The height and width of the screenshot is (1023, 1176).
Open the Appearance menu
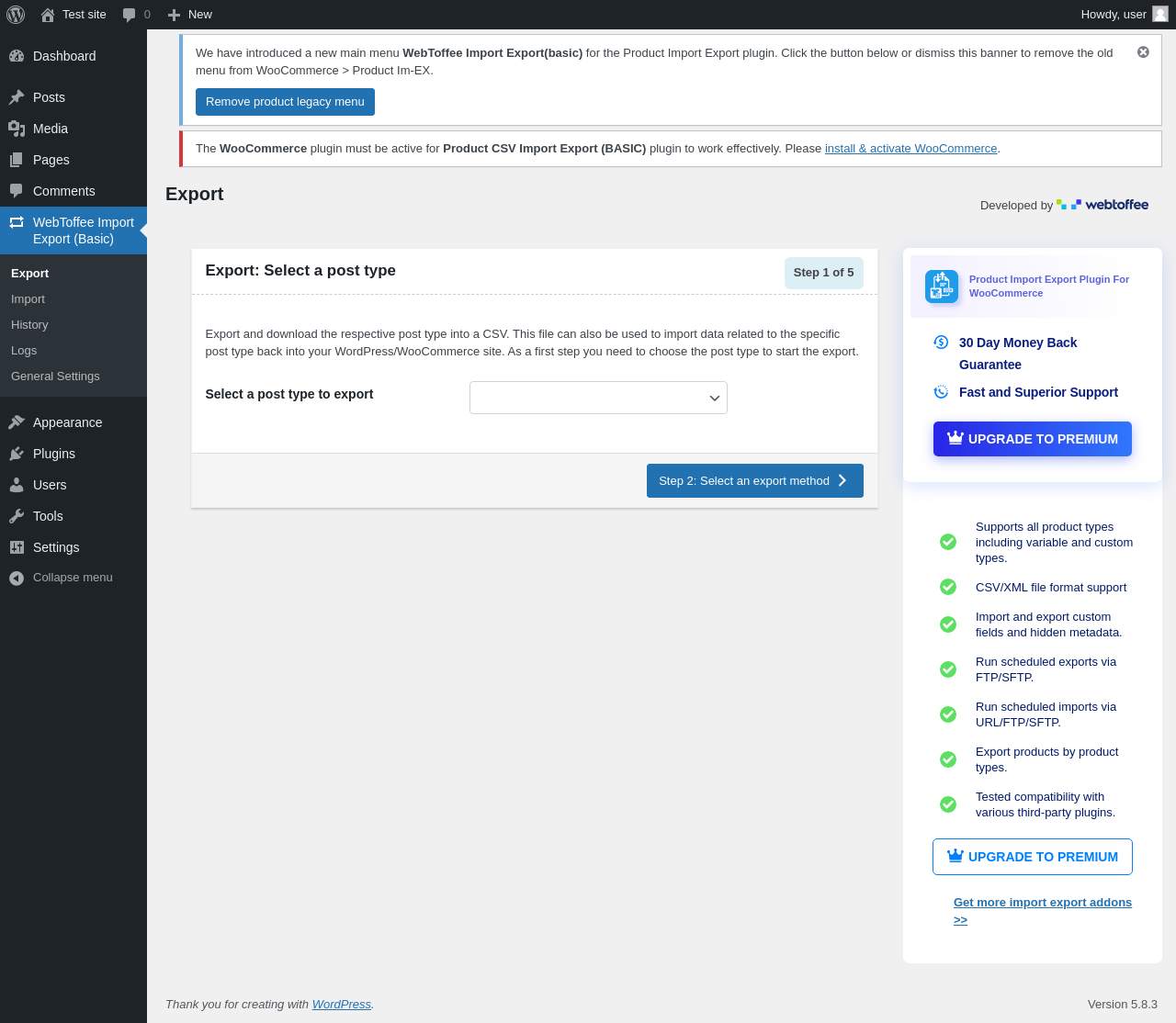[x=73, y=422]
